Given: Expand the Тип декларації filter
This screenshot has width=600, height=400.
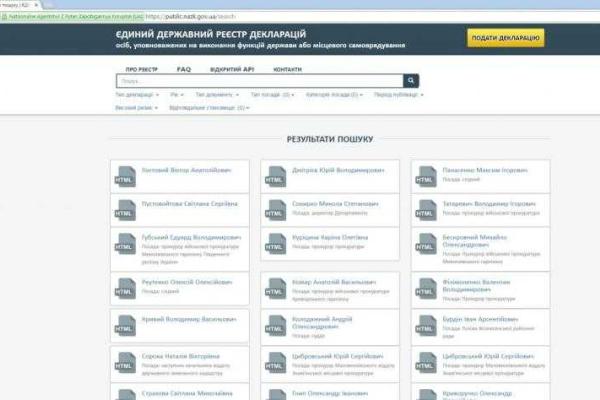Looking at the screenshot, I should tap(137, 95).
